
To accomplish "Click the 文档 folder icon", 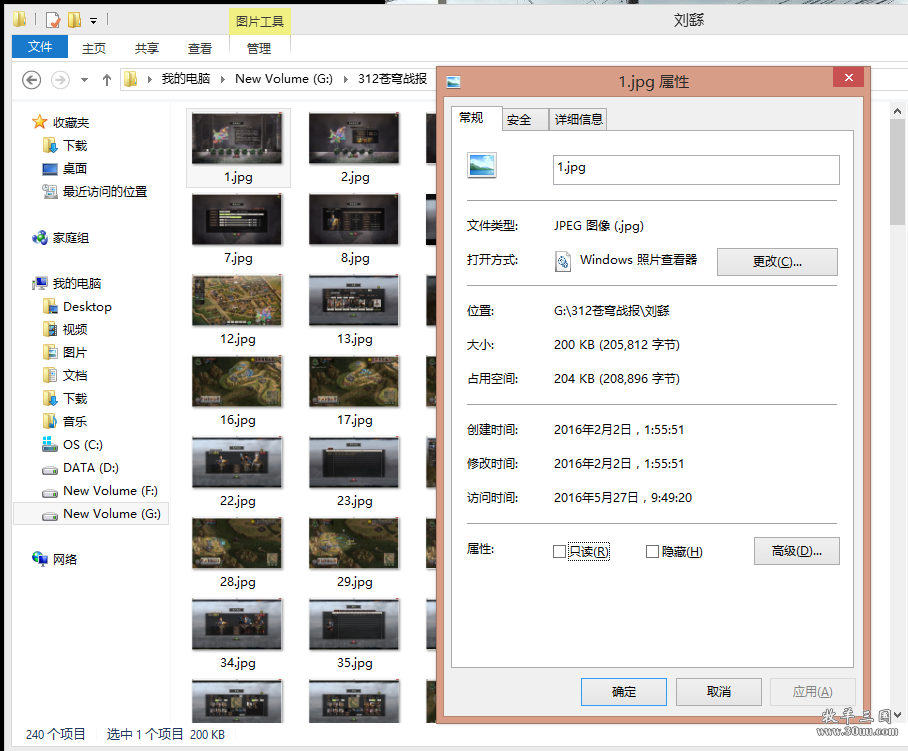I will click(50, 375).
